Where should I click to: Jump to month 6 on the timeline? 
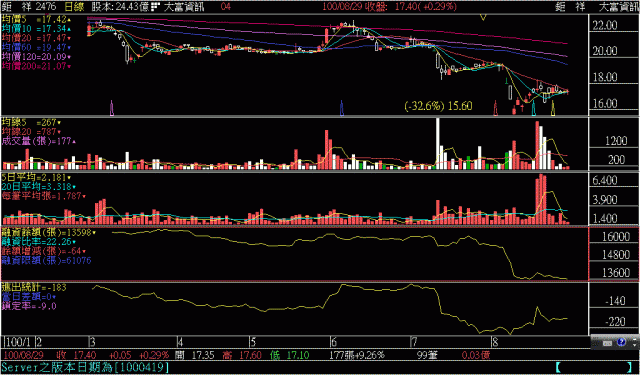pos(333,341)
